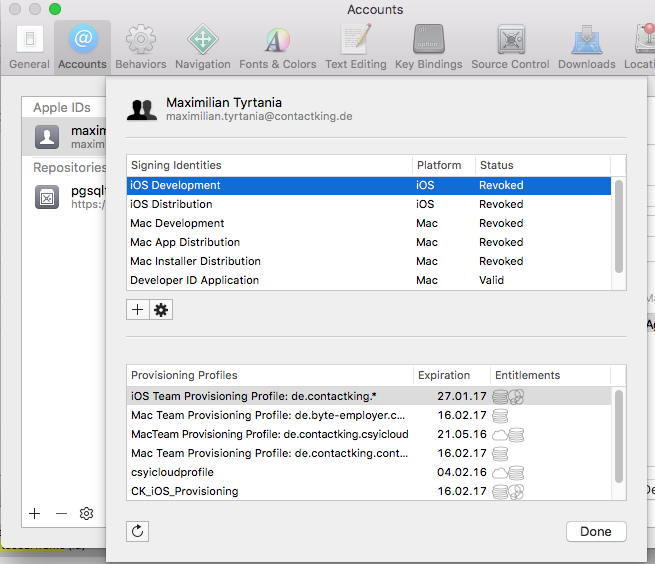Select the iOS Development signing identity

pyautogui.click(x=369, y=185)
